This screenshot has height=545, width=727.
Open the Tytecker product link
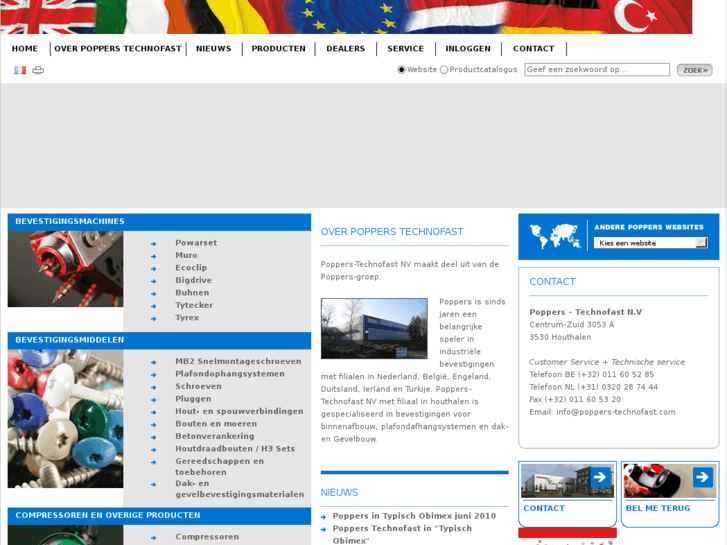[x=194, y=305]
